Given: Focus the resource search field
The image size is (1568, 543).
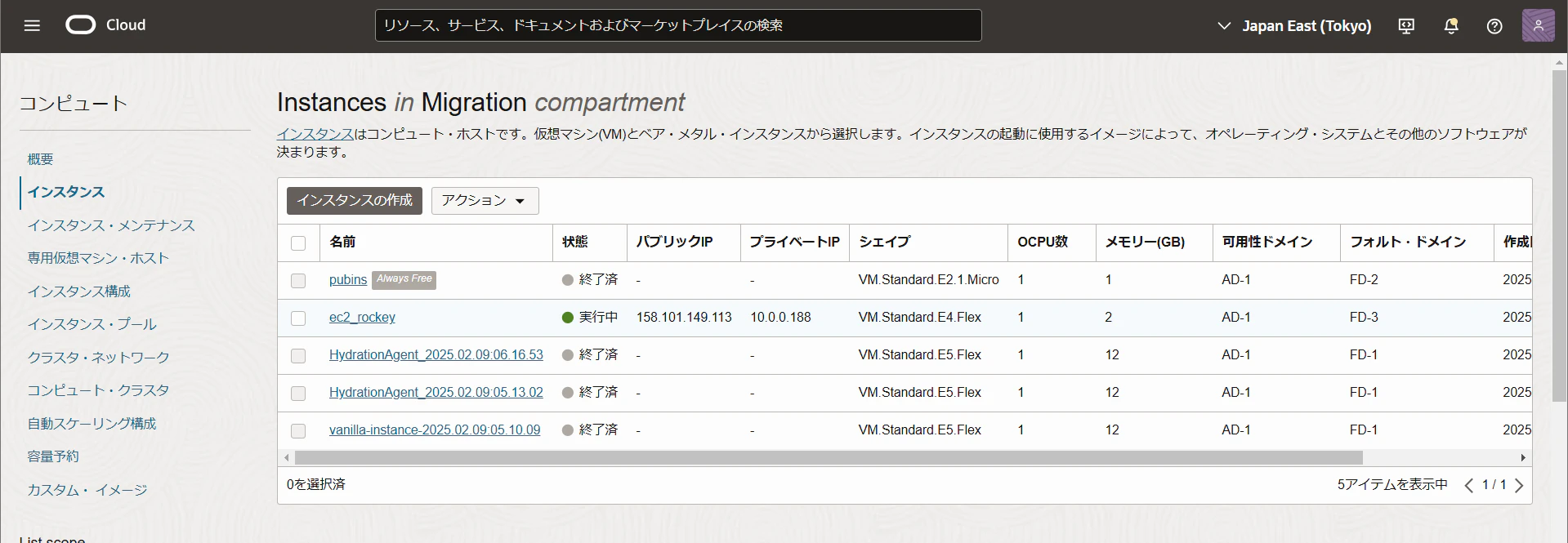Looking at the screenshot, I should 678,25.
